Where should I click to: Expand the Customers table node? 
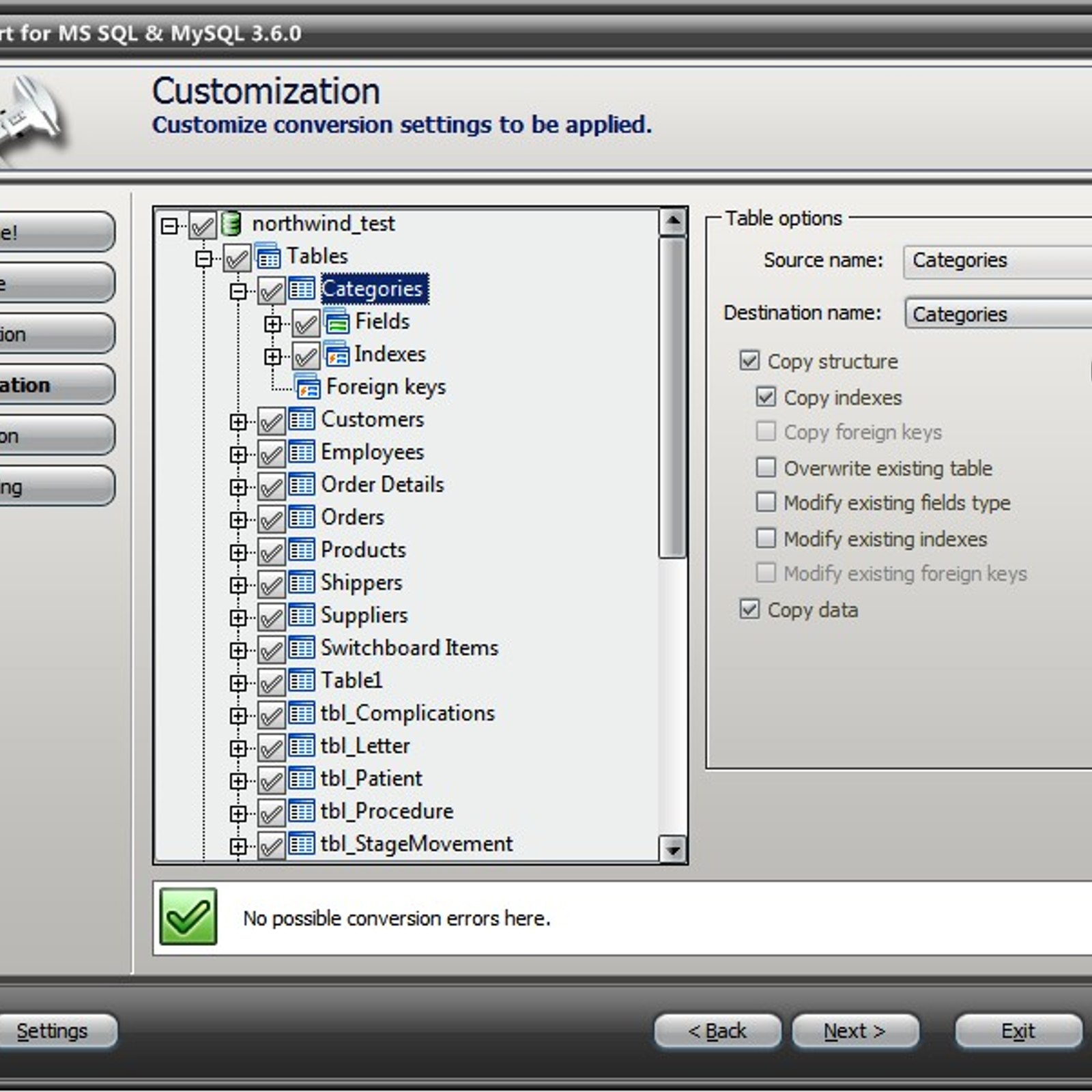(x=238, y=422)
